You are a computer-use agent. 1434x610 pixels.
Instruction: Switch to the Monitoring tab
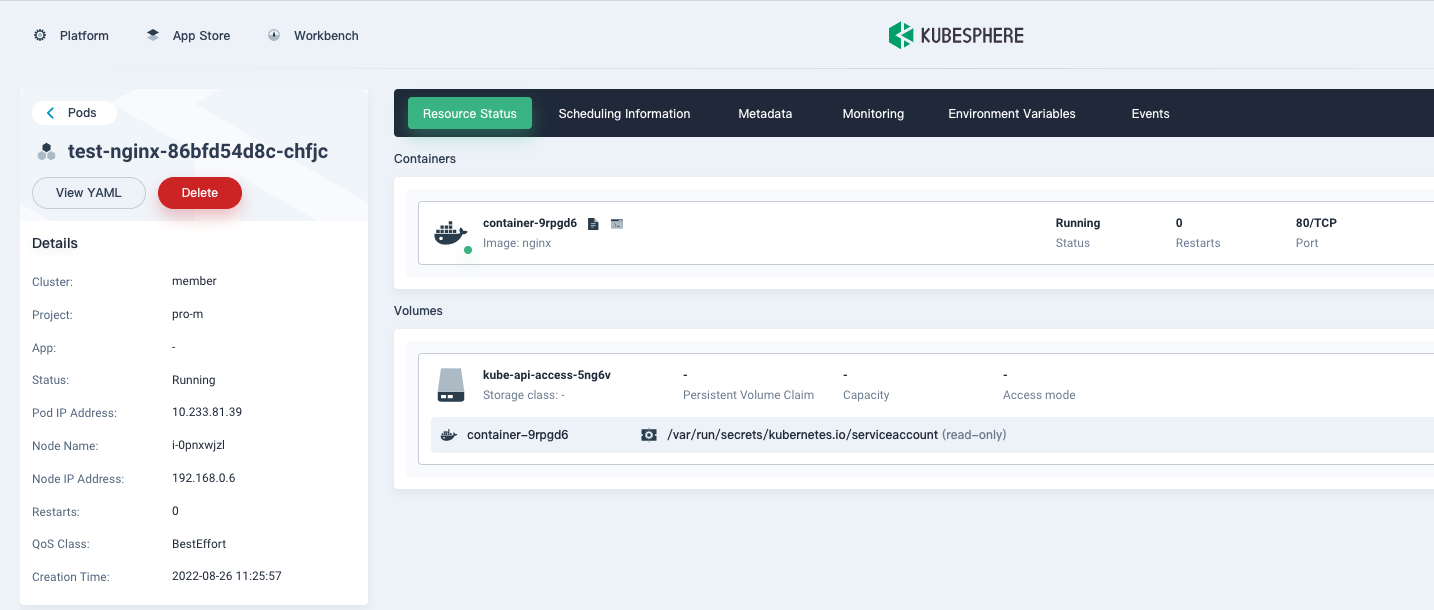872,113
